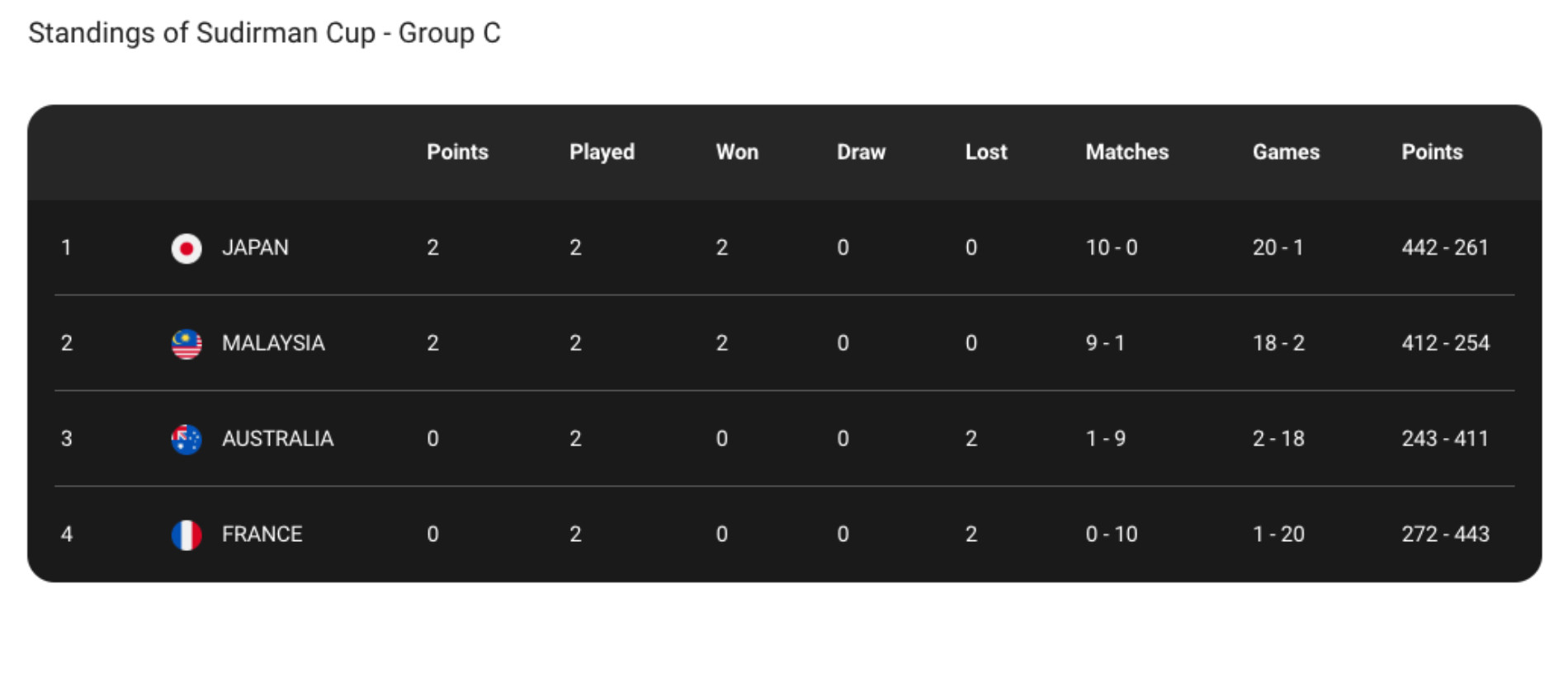Select France's 0 - 10 matches score
The height and width of the screenshot is (678, 1568).
pyautogui.click(x=1111, y=534)
